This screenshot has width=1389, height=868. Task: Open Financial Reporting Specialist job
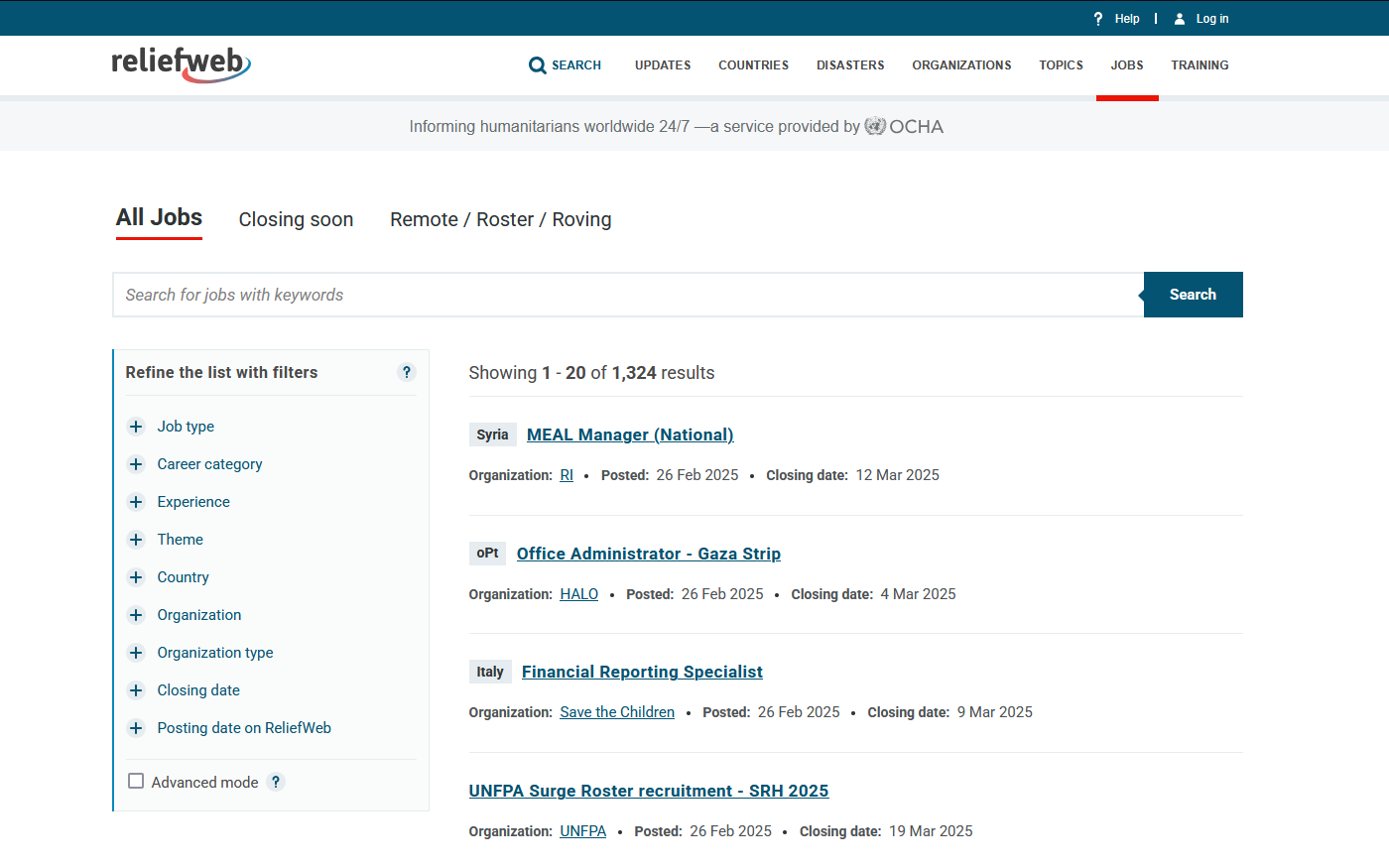pyautogui.click(x=642, y=672)
